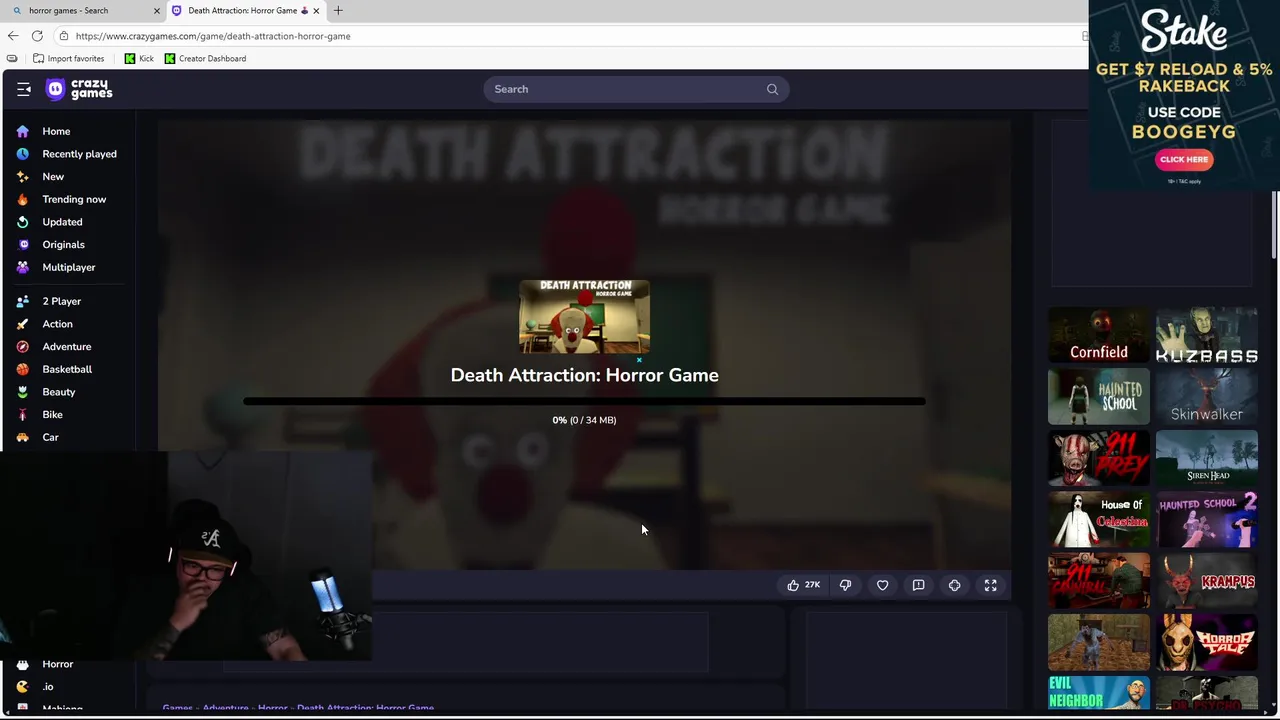Open the Siren Head game thumbnail
The height and width of the screenshot is (720, 1280).
coord(1207,458)
